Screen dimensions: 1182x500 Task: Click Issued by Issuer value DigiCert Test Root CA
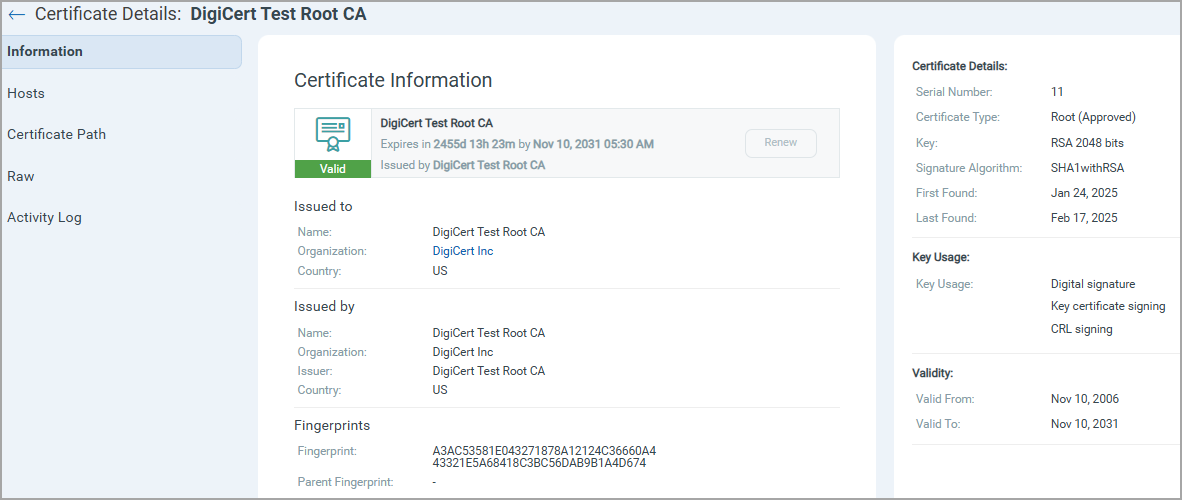[488, 371]
